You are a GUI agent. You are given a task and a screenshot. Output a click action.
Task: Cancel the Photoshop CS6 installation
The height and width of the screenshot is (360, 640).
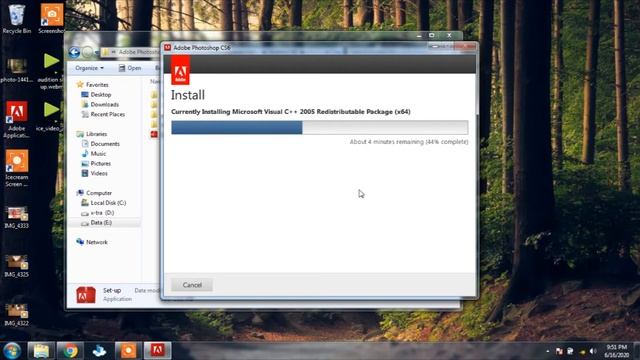(192, 285)
